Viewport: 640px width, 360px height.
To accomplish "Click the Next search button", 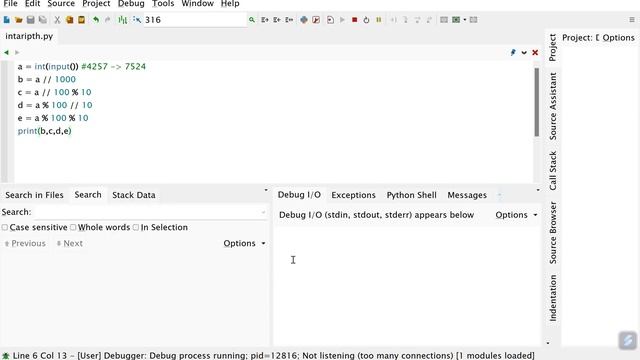I will click(x=69, y=243).
